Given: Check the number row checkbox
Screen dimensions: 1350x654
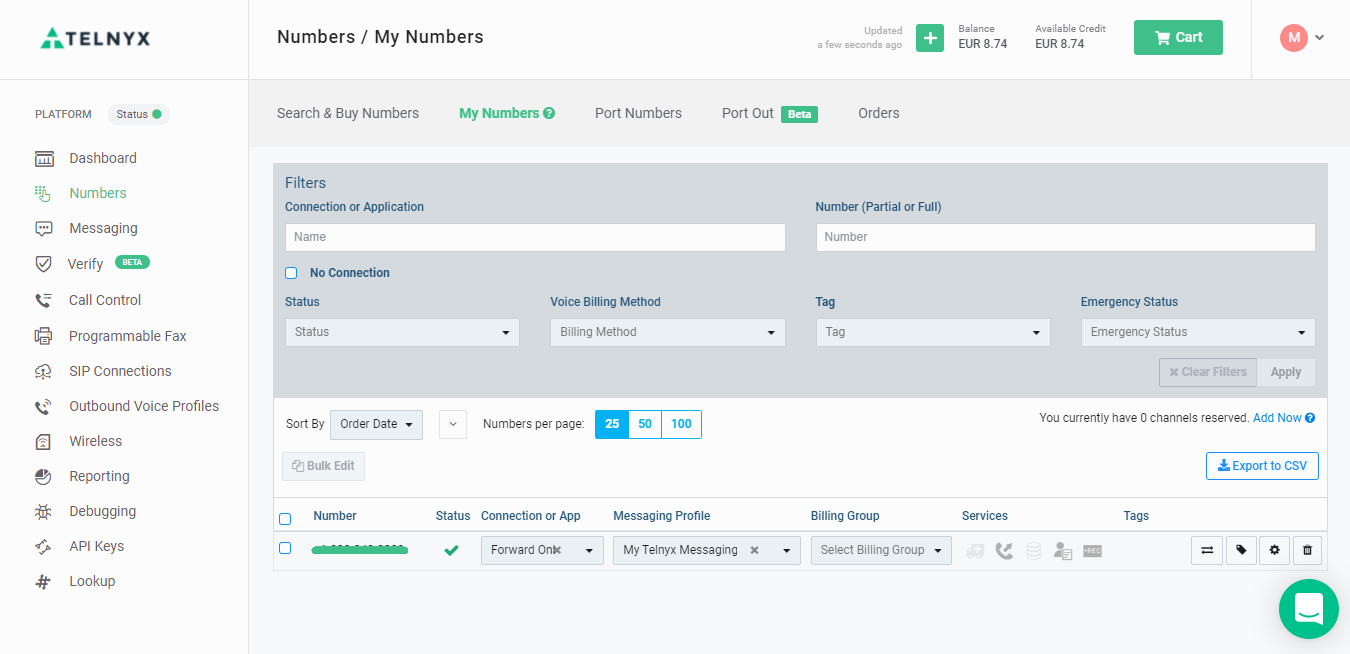Looking at the screenshot, I should 285,548.
